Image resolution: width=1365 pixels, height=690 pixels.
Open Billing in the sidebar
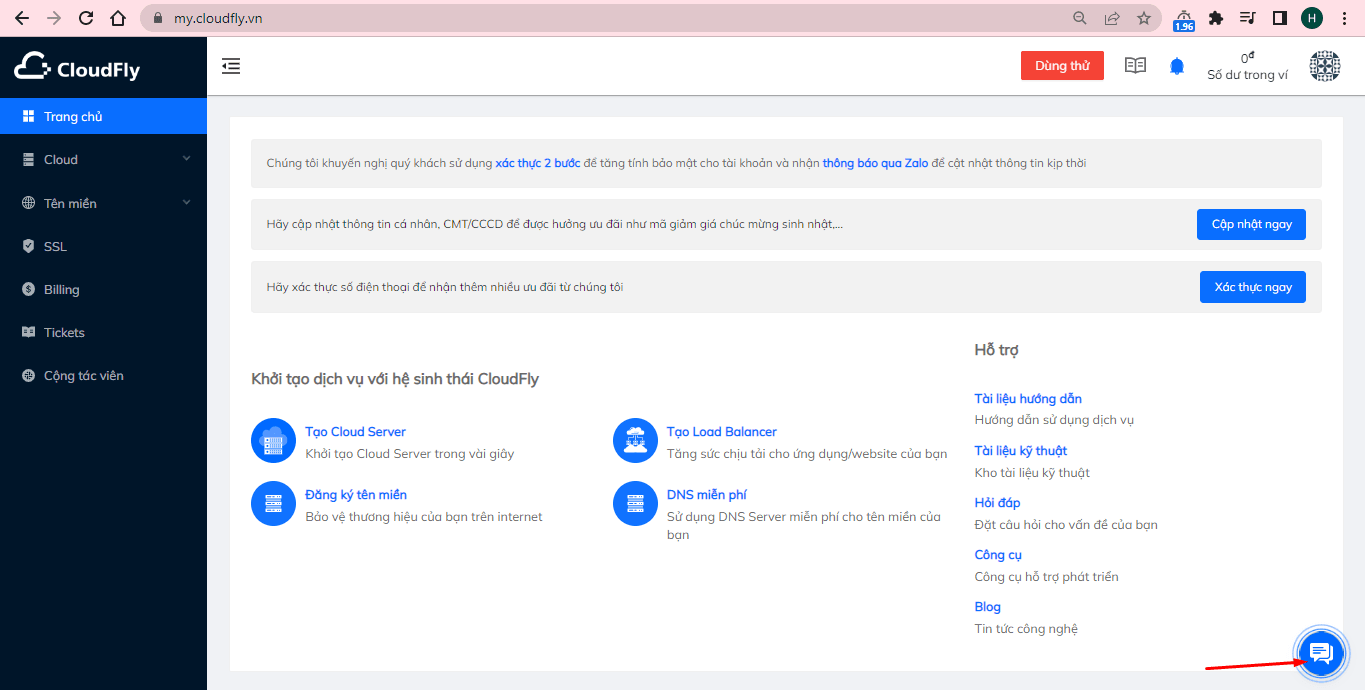pos(103,289)
